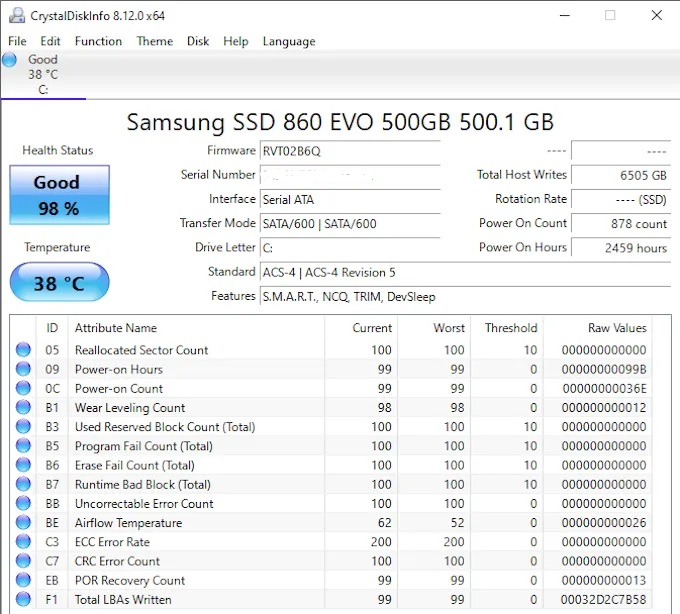Click the Serial Number field
The image size is (680, 614).
pyautogui.click(x=350, y=176)
